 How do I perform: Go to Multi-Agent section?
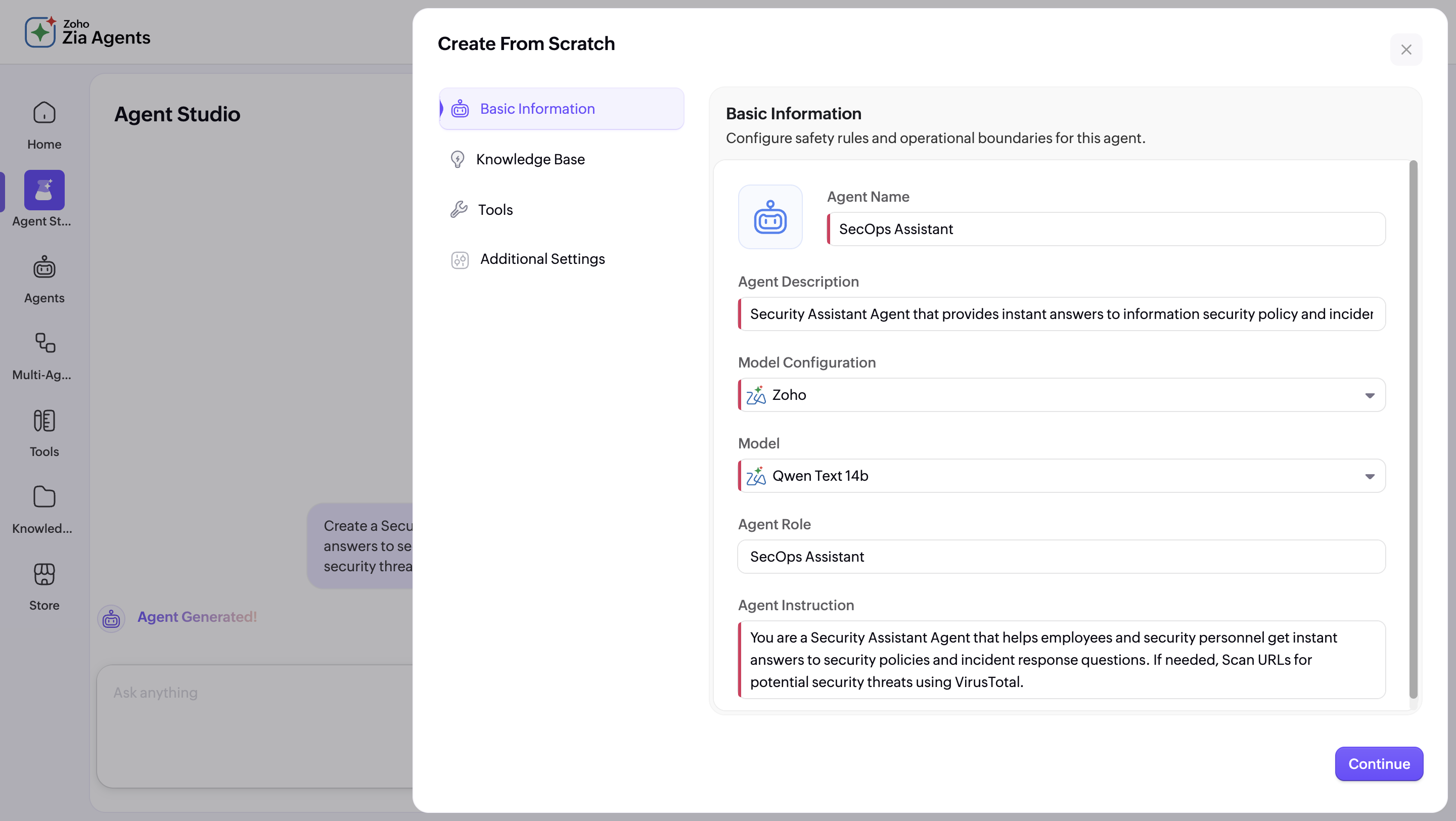tap(43, 356)
